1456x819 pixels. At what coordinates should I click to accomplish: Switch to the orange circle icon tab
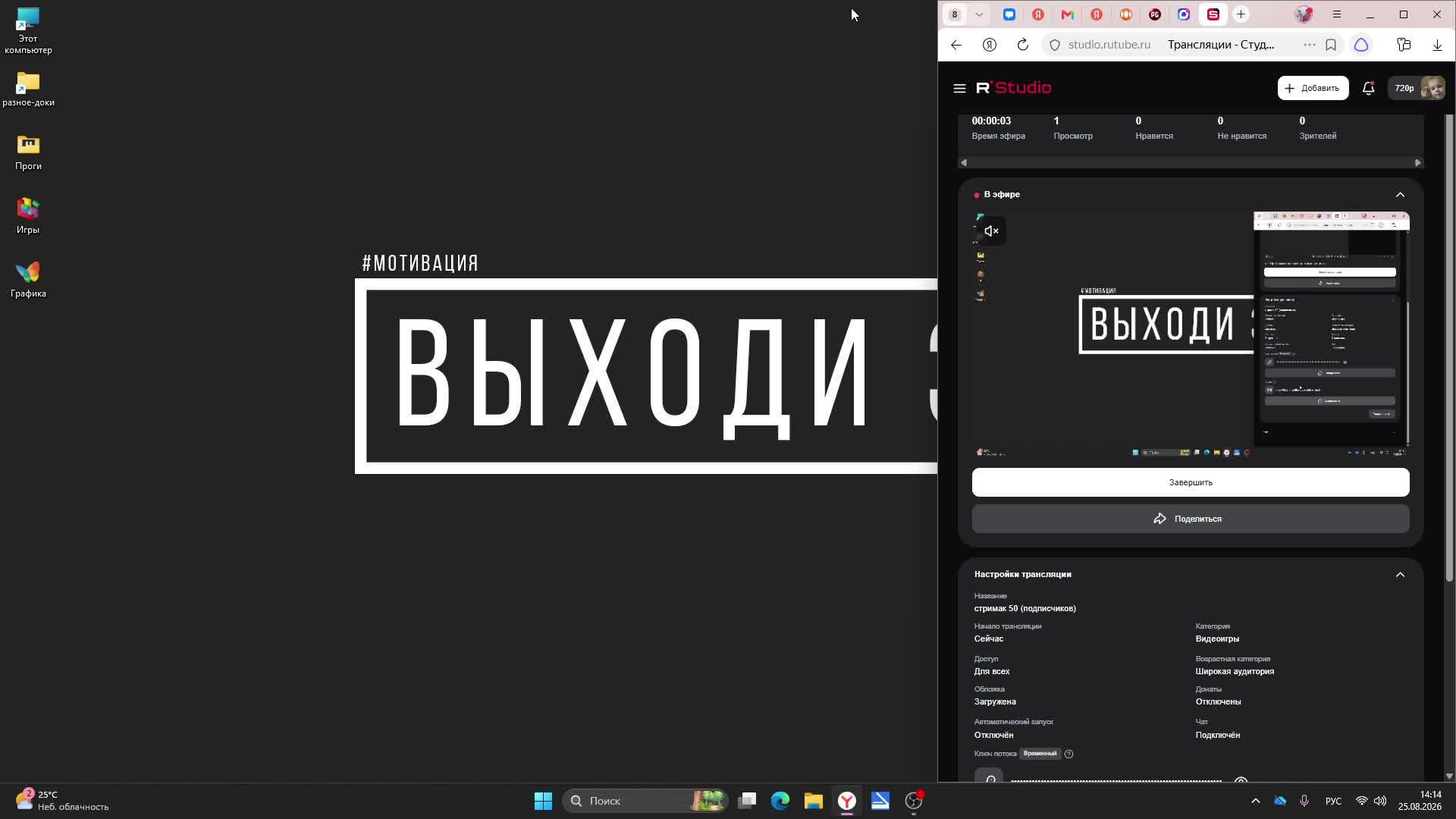click(1126, 14)
